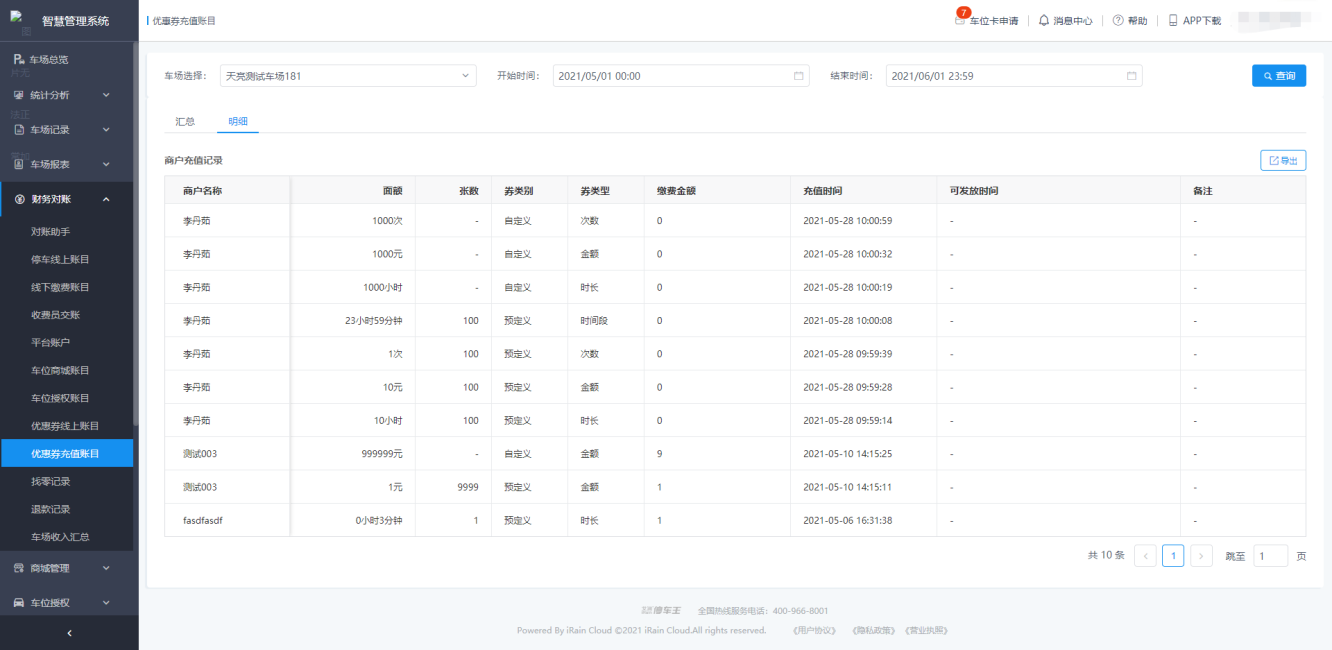Viewport: 1332px width, 650px height.
Task: Click the 用户协议 footer link
Action: tap(813, 631)
